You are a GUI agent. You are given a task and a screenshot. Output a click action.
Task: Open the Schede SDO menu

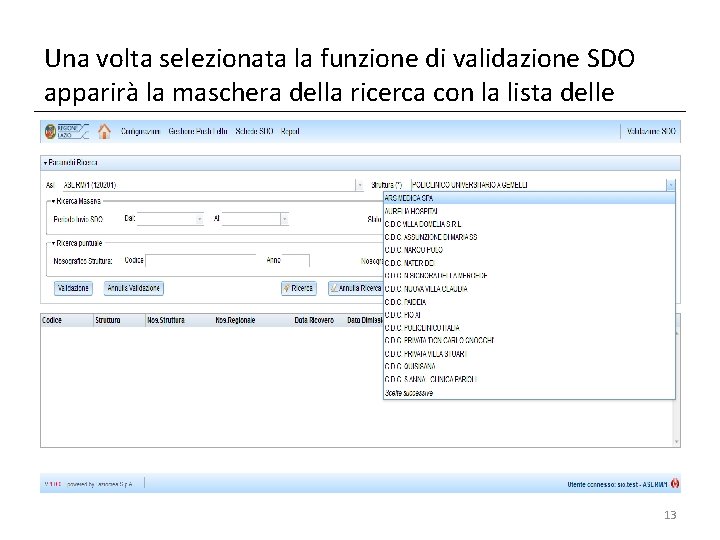pos(254,131)
